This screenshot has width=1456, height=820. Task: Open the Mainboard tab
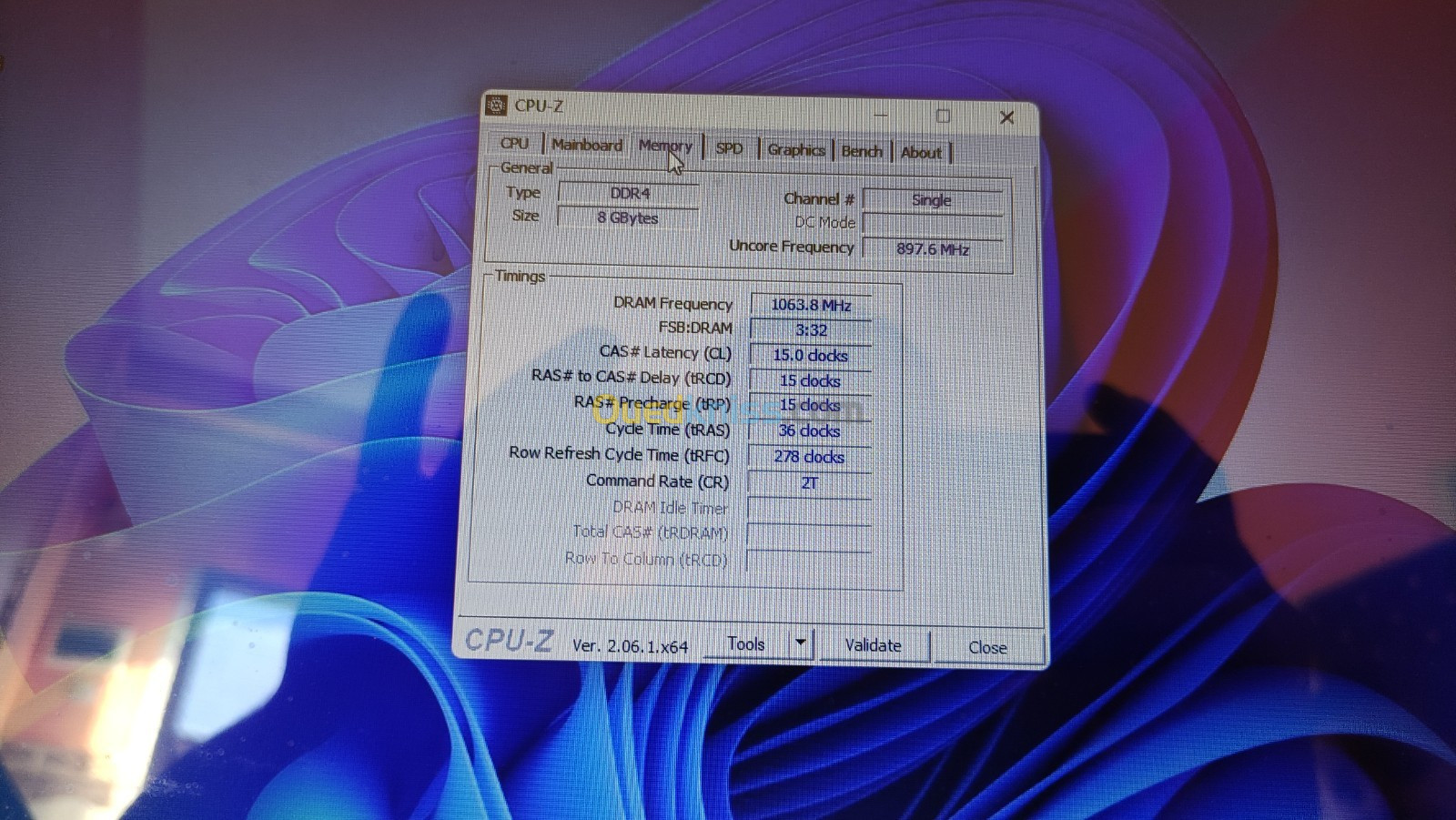[x=587, y=145]
